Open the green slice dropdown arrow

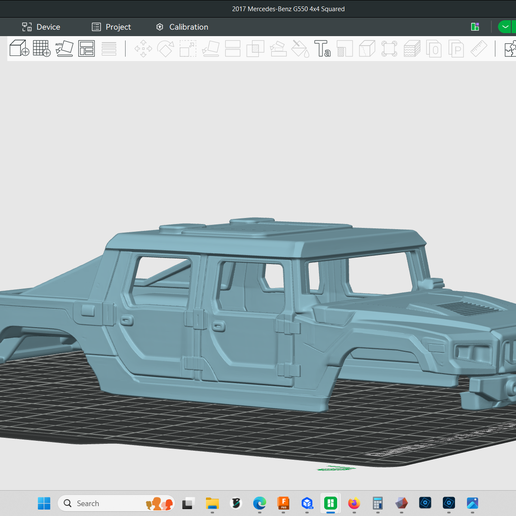pyautogui.click(x=506, y=27)
